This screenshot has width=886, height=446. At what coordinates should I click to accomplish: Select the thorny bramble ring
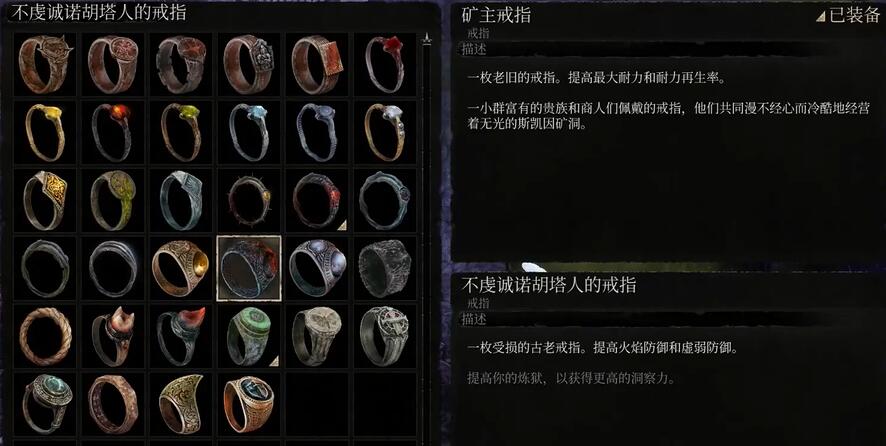249,200
